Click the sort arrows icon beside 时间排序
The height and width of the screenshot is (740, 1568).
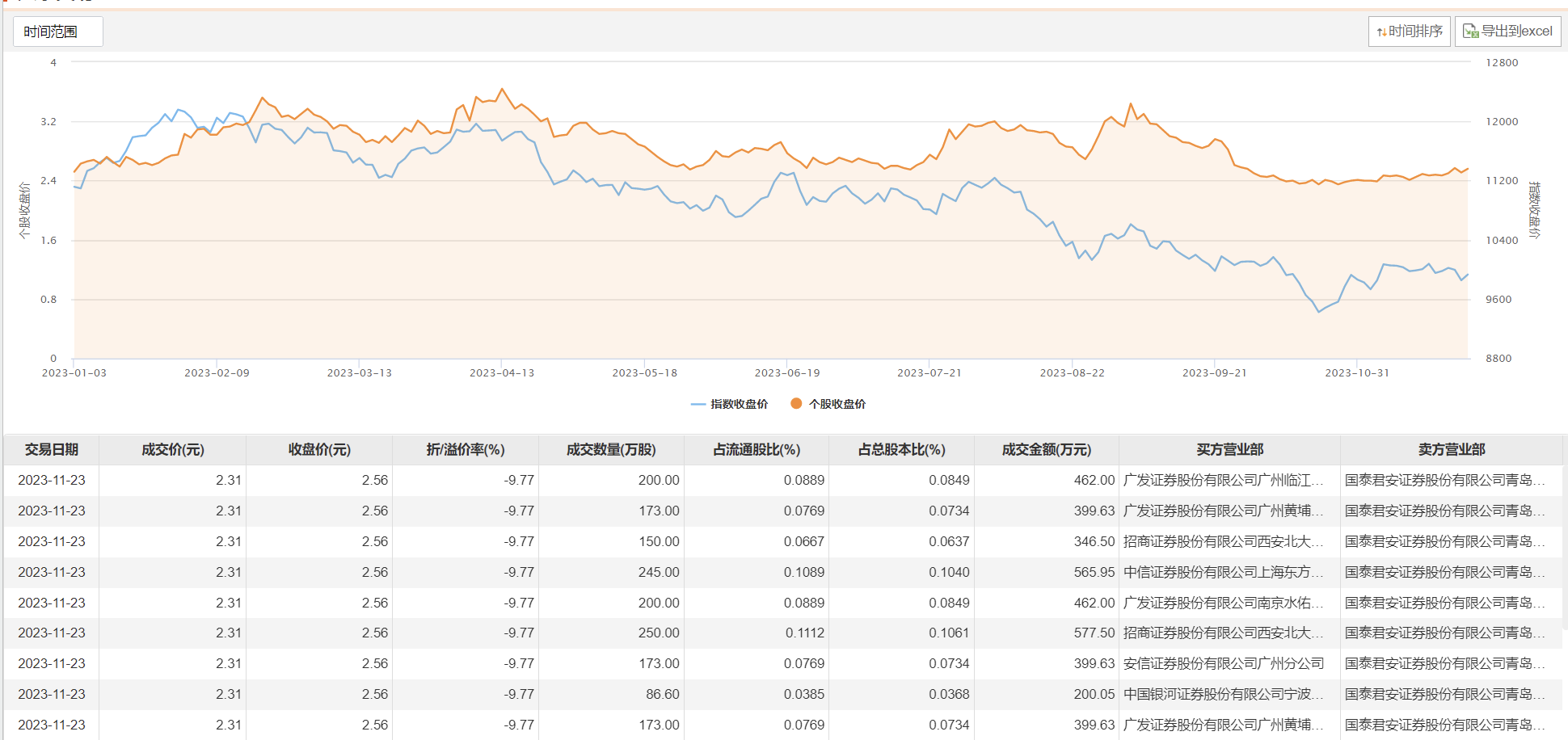(x=1381, y=32)
